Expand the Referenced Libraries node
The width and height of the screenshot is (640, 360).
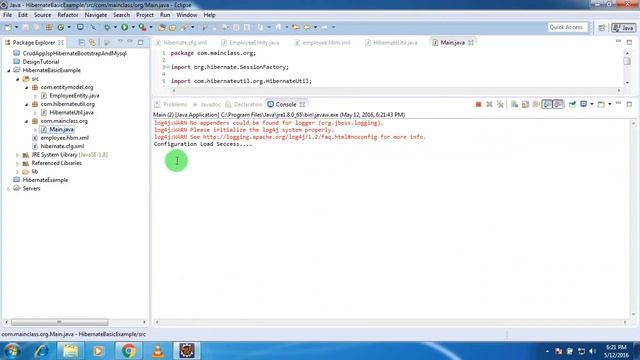(18, 164)
